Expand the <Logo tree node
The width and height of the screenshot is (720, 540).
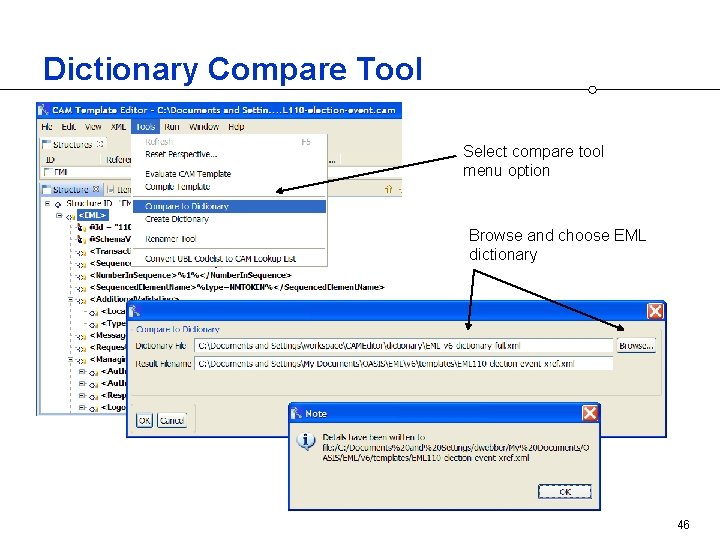pos(82,407)
